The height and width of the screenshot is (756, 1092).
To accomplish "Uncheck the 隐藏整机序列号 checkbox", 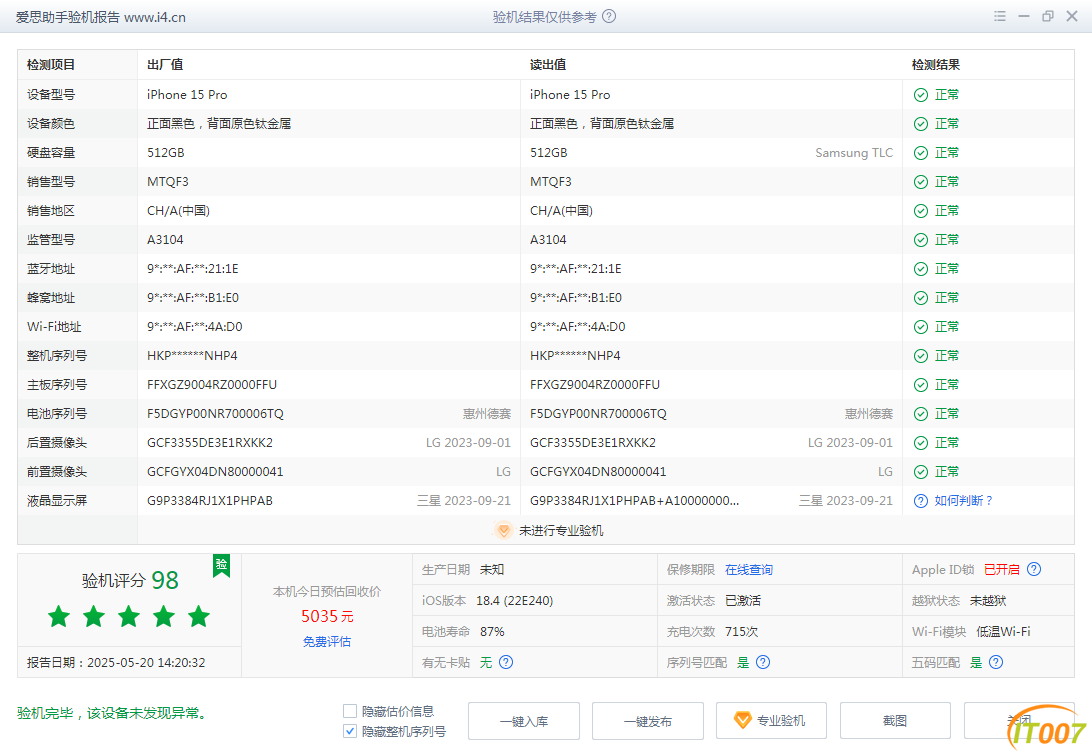I will coord(350,732).
